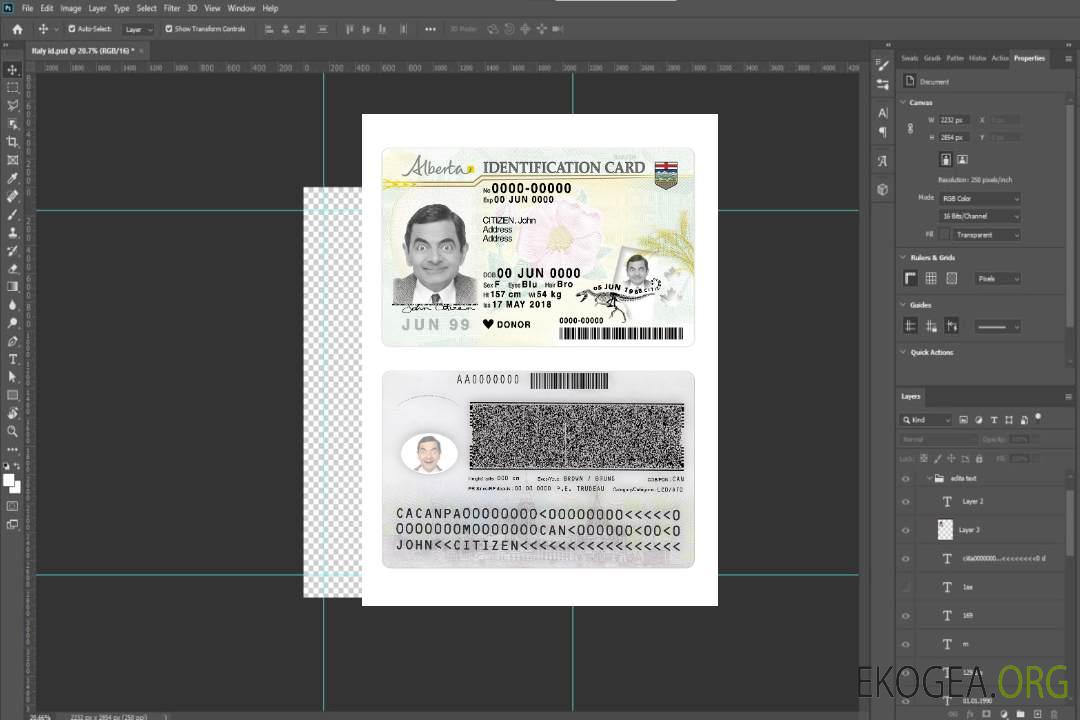Select the Rectangular Marquee tool
This screenshot has width=1080, height=720.
point(13,87)
